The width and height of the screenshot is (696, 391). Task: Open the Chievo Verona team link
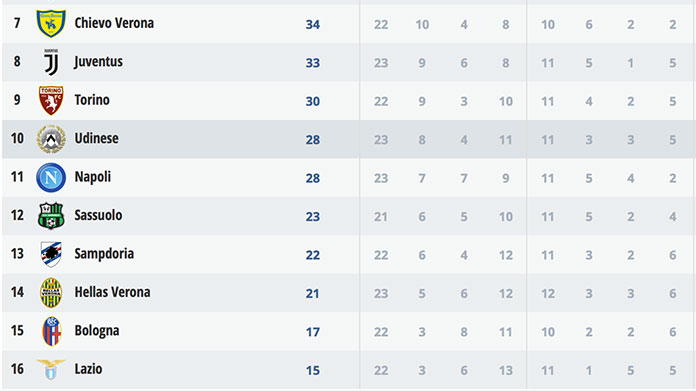click(x=114, y=23)
